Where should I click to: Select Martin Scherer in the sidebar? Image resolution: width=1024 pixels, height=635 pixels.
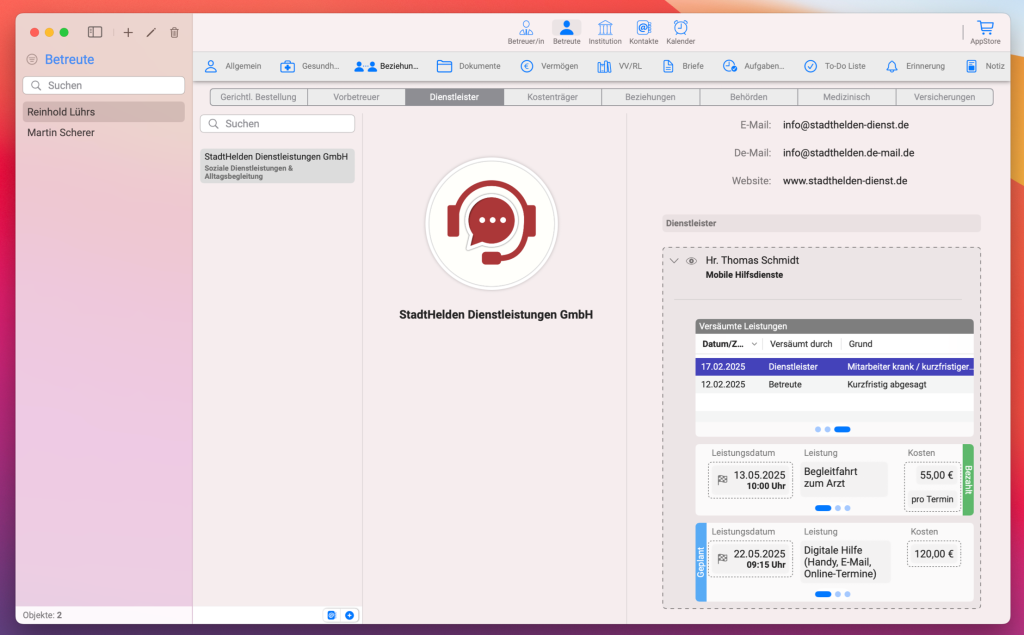tap(104, 133)
